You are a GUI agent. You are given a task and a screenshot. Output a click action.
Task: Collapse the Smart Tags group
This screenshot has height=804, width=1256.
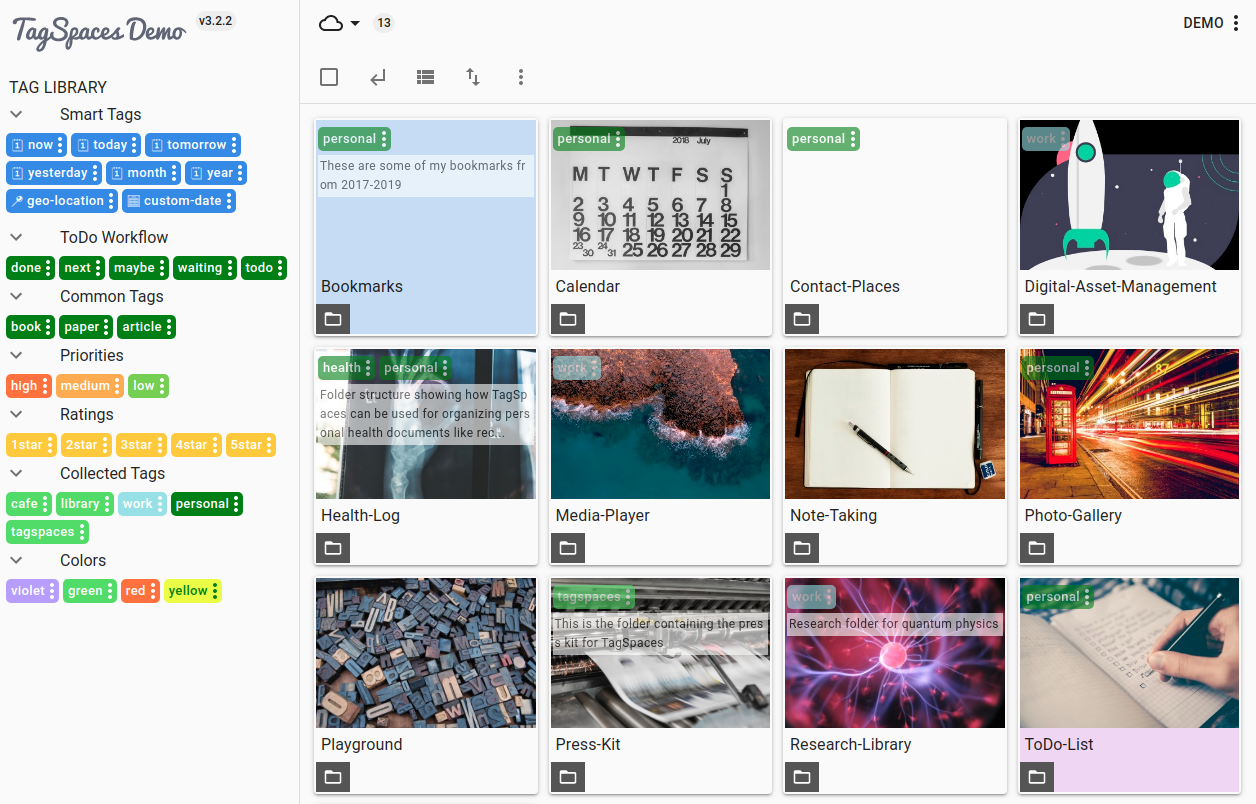click(x=17, y=114)
